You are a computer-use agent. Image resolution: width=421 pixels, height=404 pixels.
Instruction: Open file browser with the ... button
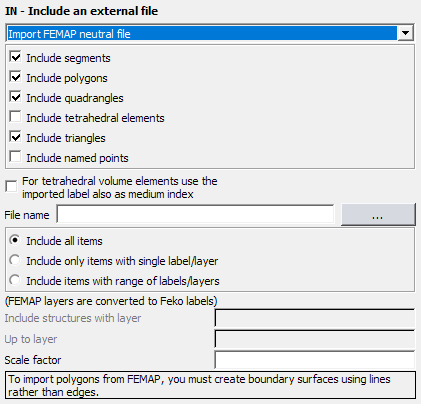click(378, 215)
